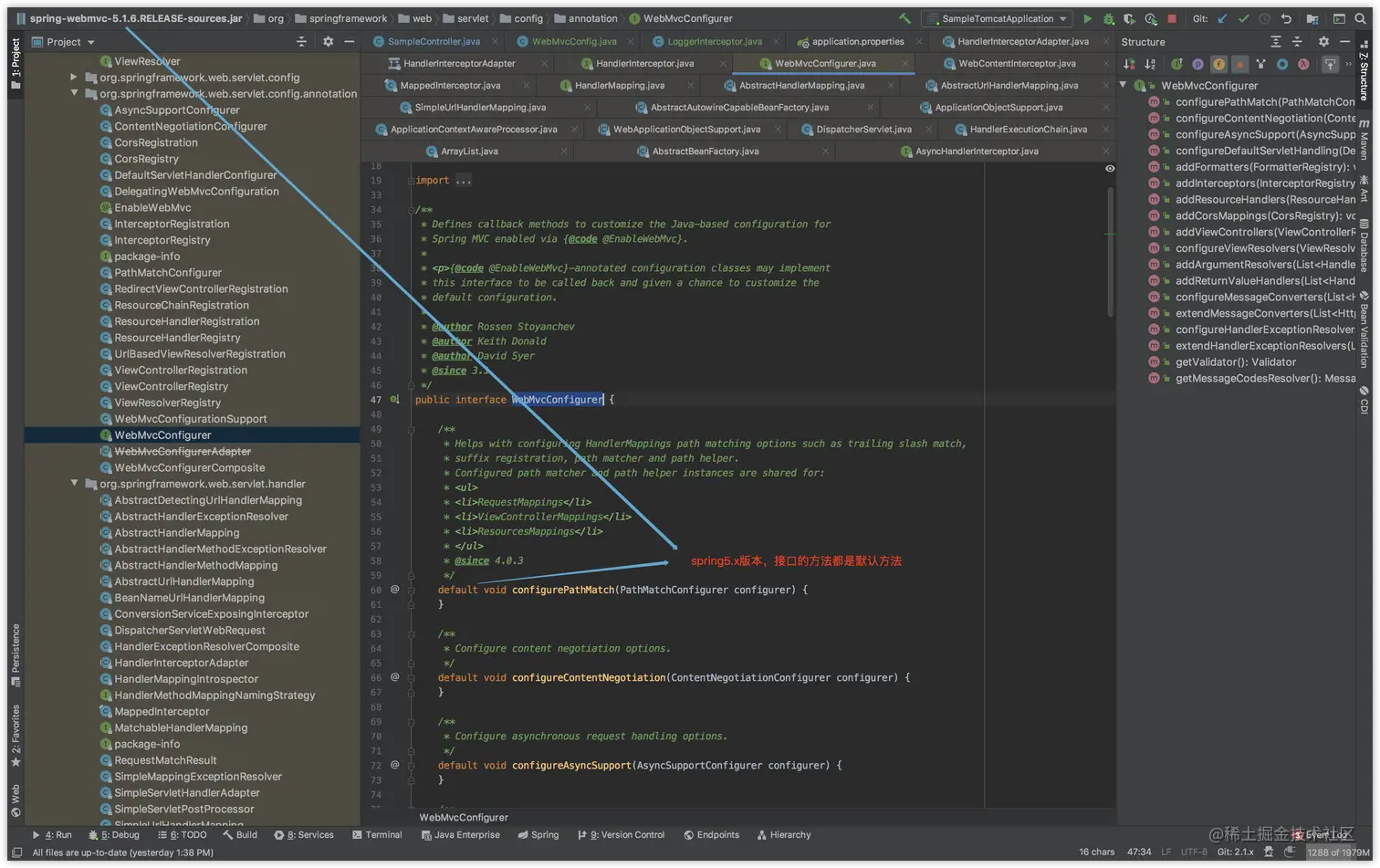Click the Git update project arrow
The height and width of the screenshot is (868, 1380).
tap(1222, 18)
